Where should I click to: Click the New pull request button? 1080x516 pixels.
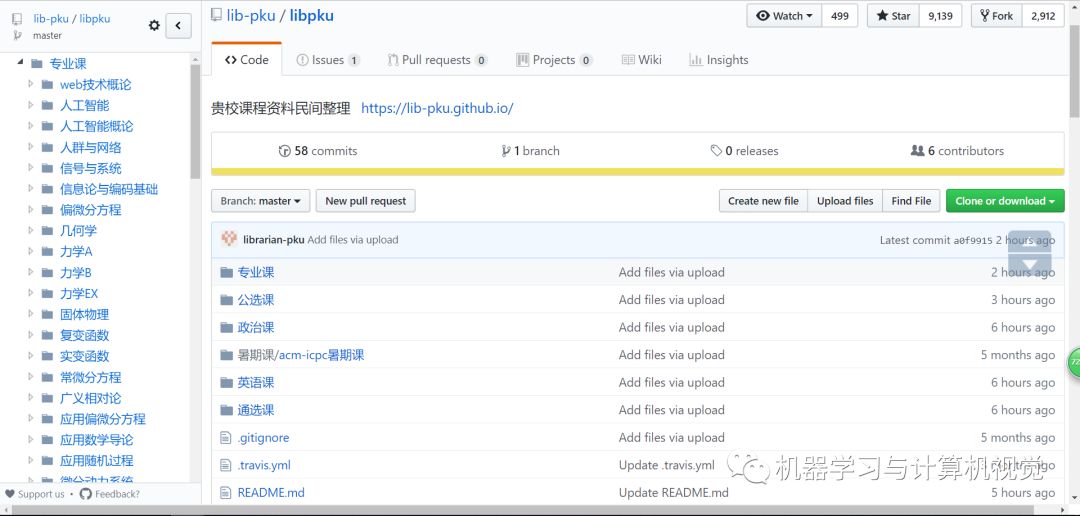pos(366,201)
